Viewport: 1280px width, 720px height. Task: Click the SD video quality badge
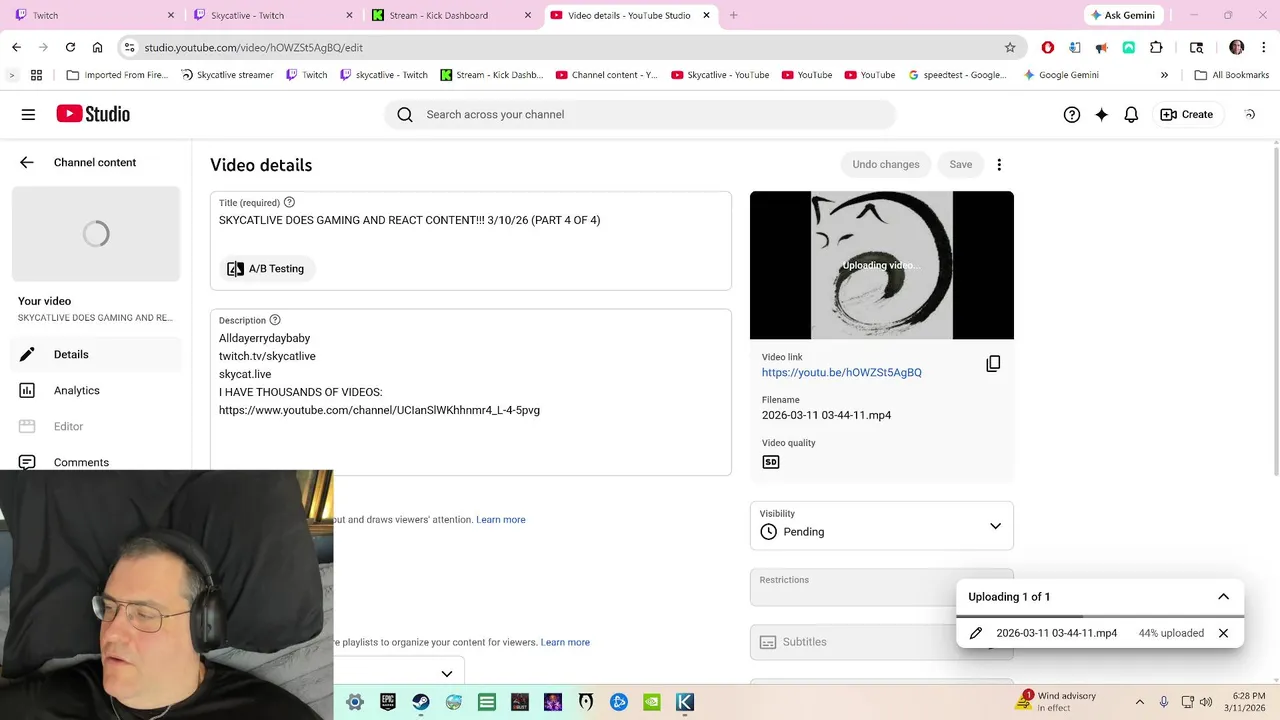[x=770, y=462]
